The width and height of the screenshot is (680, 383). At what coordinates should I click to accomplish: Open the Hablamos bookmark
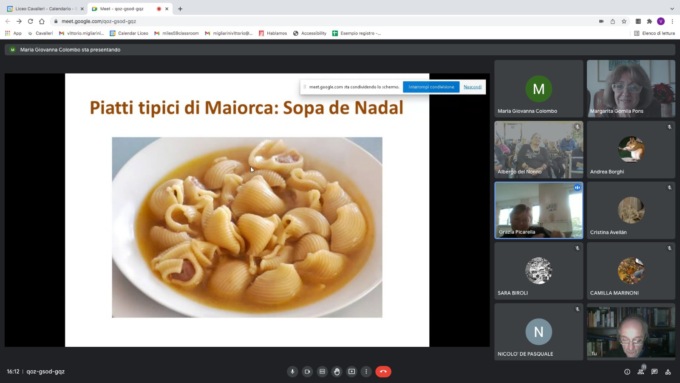(273, 33)
